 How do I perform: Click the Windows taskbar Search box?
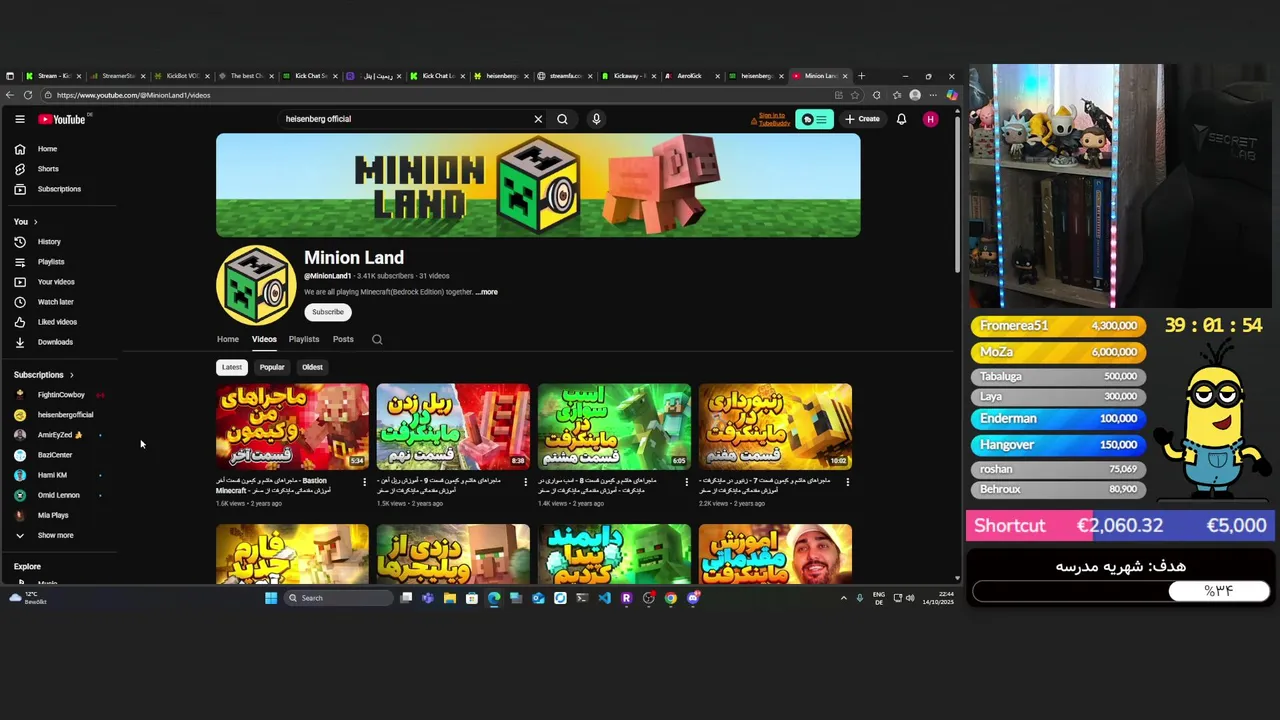pos(339,598)
